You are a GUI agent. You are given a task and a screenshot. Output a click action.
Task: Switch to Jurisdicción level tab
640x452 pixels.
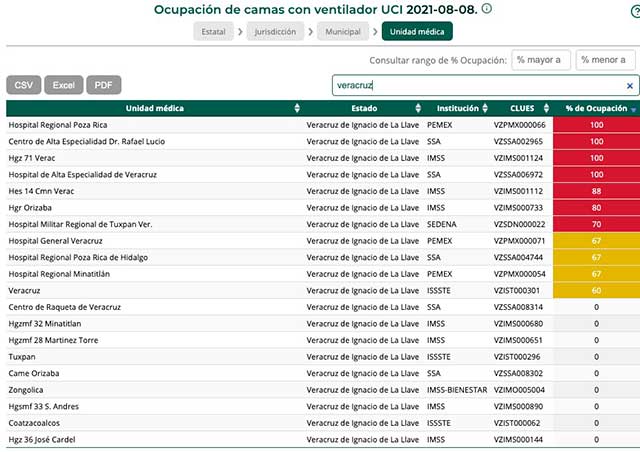(275, 31)
